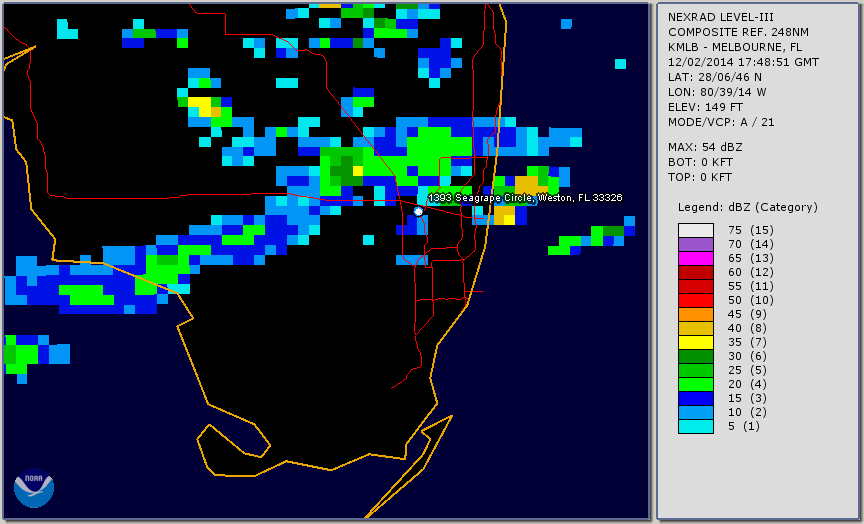Click the MAX: 54 dBZ text
The width and height of the screenshot is (864, 524).
coord(705,148)
